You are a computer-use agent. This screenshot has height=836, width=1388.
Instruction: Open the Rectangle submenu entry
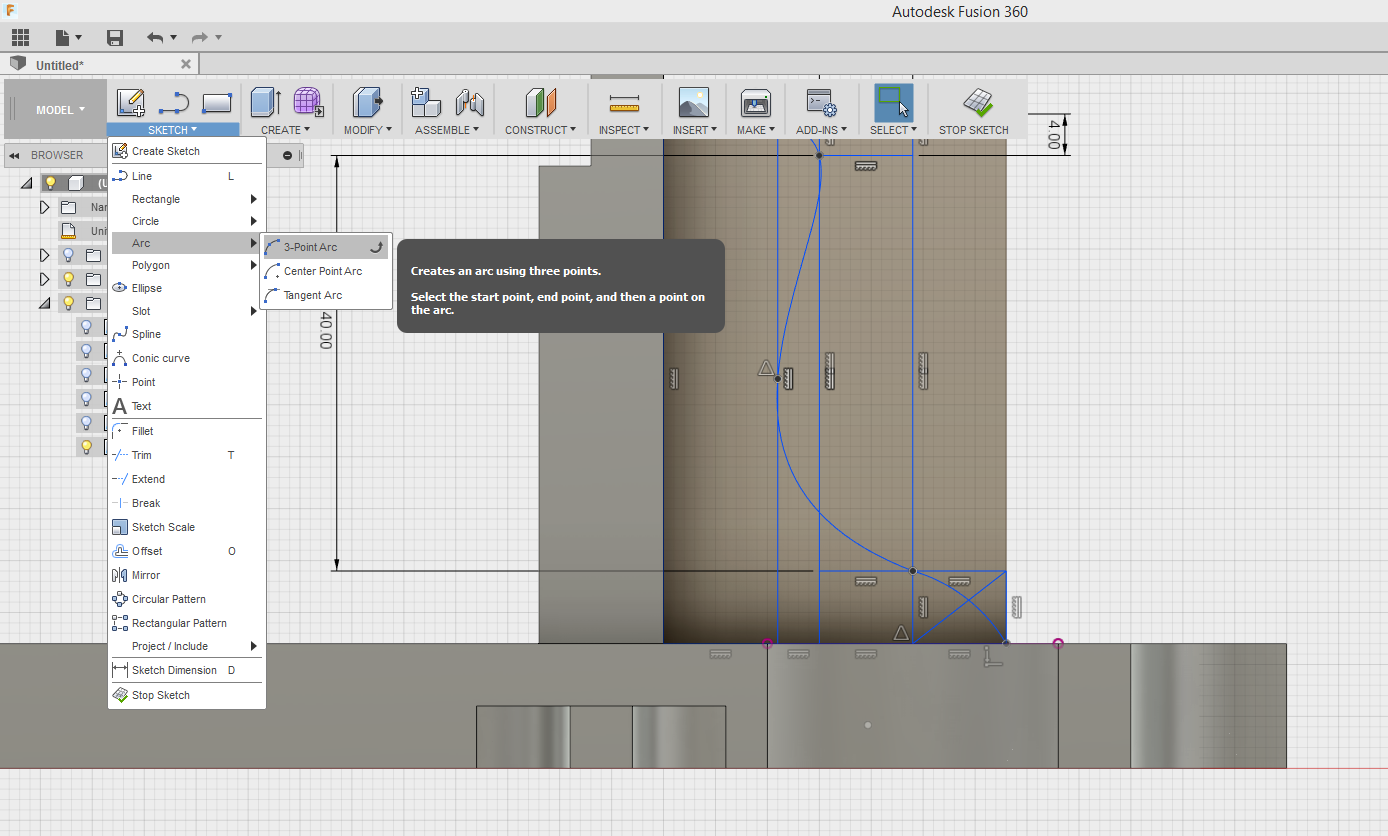[x=186, y=199]
